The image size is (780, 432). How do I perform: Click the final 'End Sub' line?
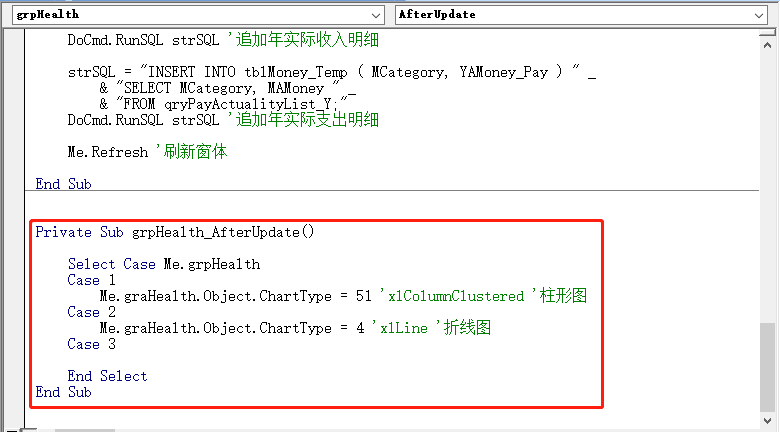(63, 392)
